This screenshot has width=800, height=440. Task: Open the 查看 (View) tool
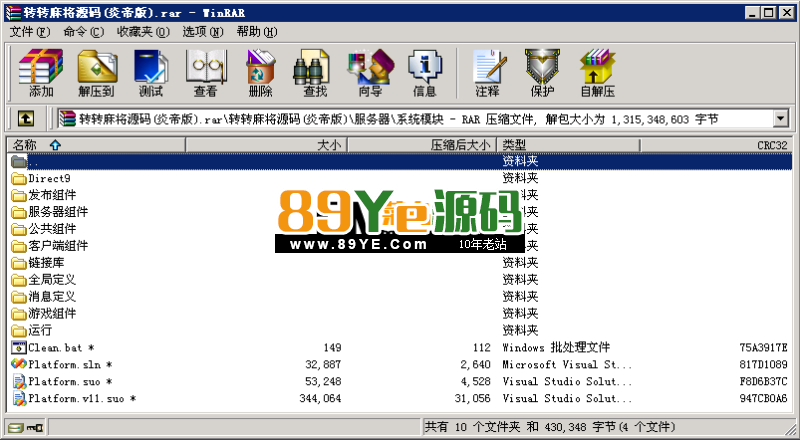pyautogui.click(x=205, y=73)
